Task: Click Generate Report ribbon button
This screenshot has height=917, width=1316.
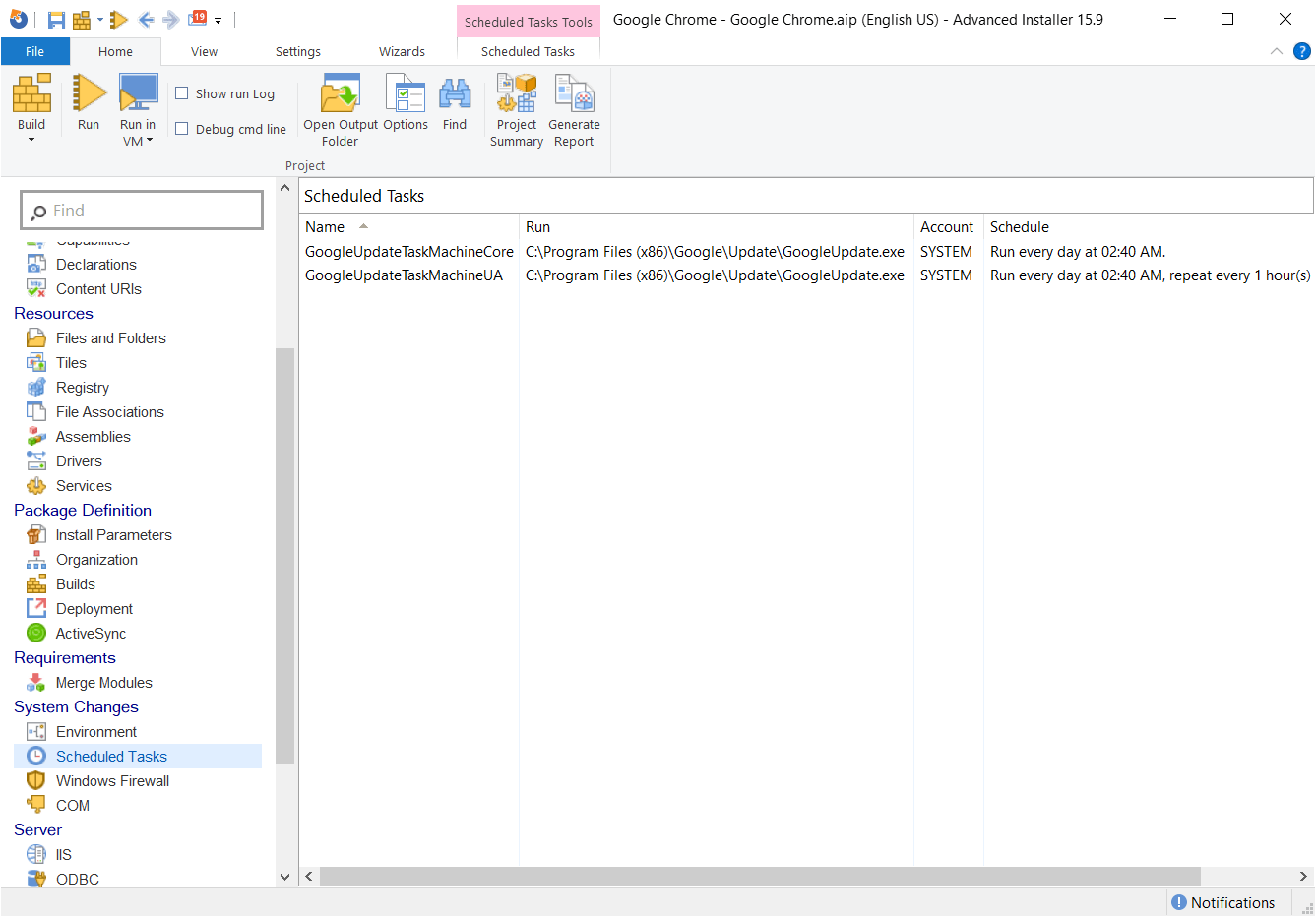Action: coord(574,110)
